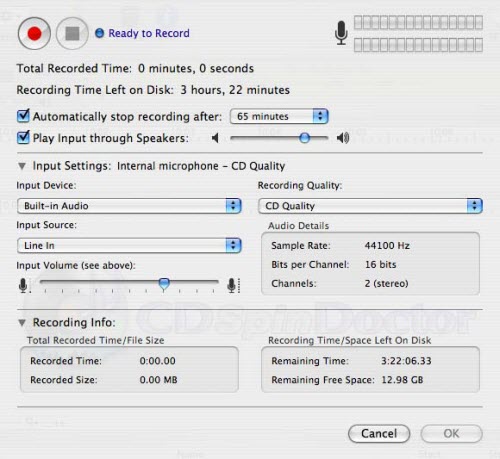Start recording with the red Record button
The height and width of the screenshot is (459, 500).
tap(34, 33)
